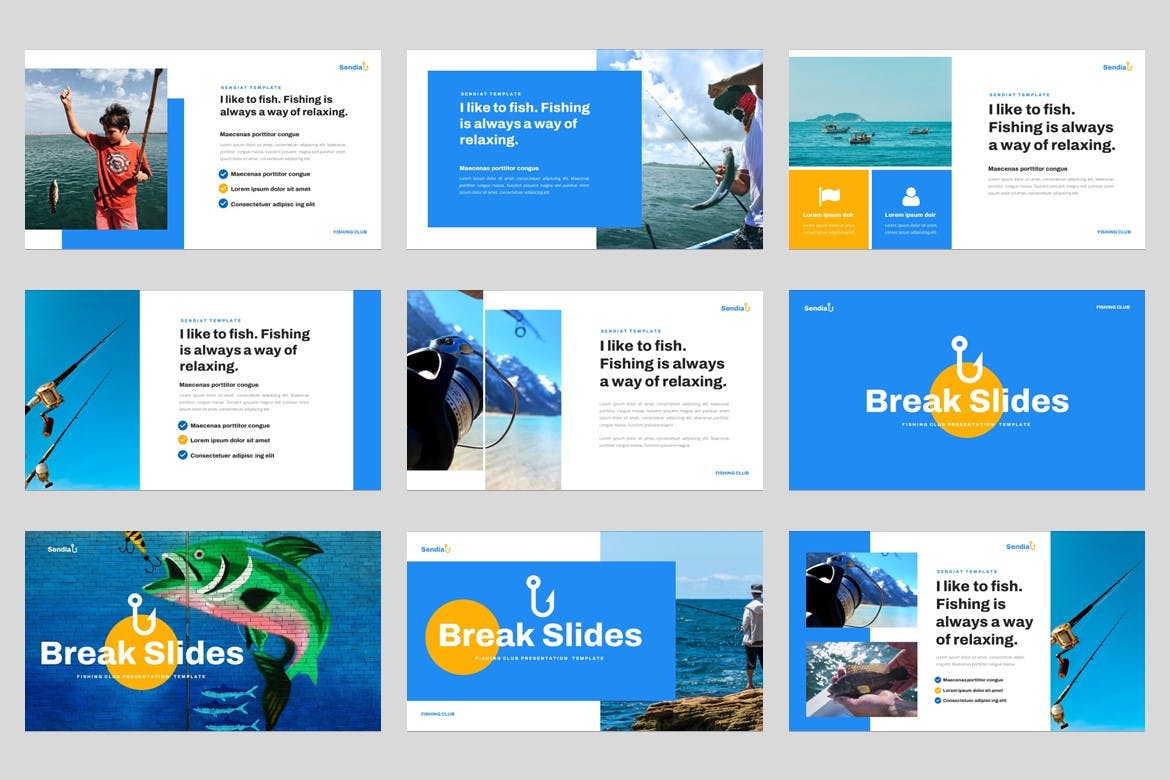
Task: Click the Sendia logo on the solid blue slide
Action: point(818,308)
